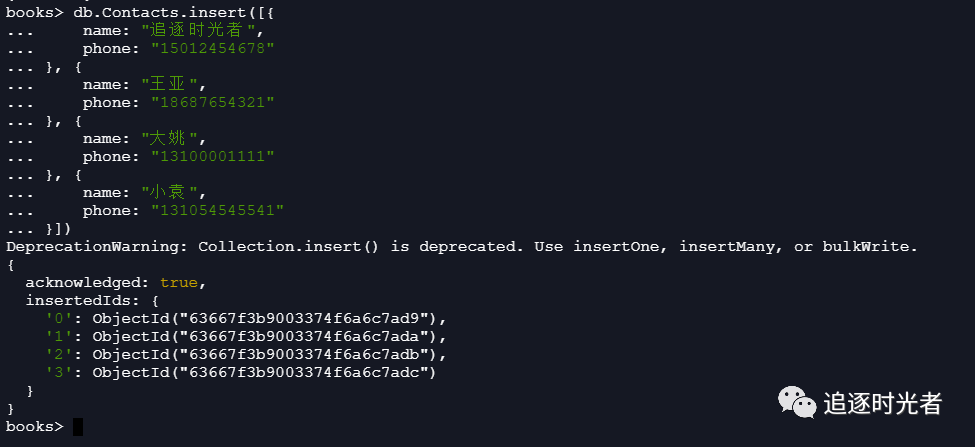Click the phone number "13100001111"
Image resolution: width=975 pixels, height=447 pixels.
(212, 156)
